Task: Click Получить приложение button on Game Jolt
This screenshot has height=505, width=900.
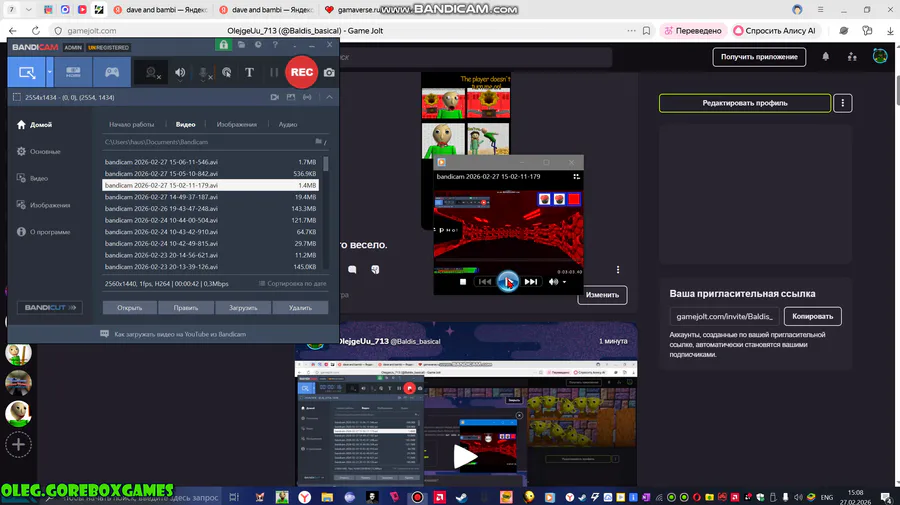Action: (759, 57)
